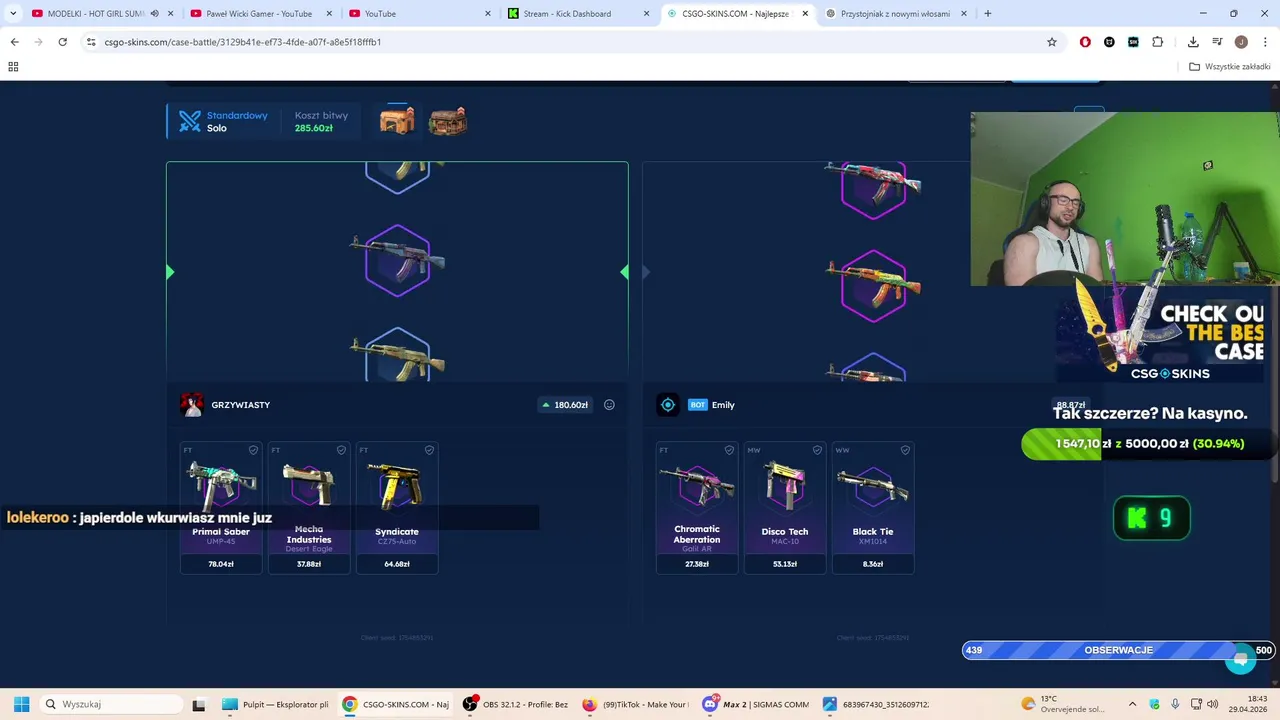Click the Primal Saber UMP-45 skin card
This screenshot has height=720, width=1280.
[x=221, y=508]
